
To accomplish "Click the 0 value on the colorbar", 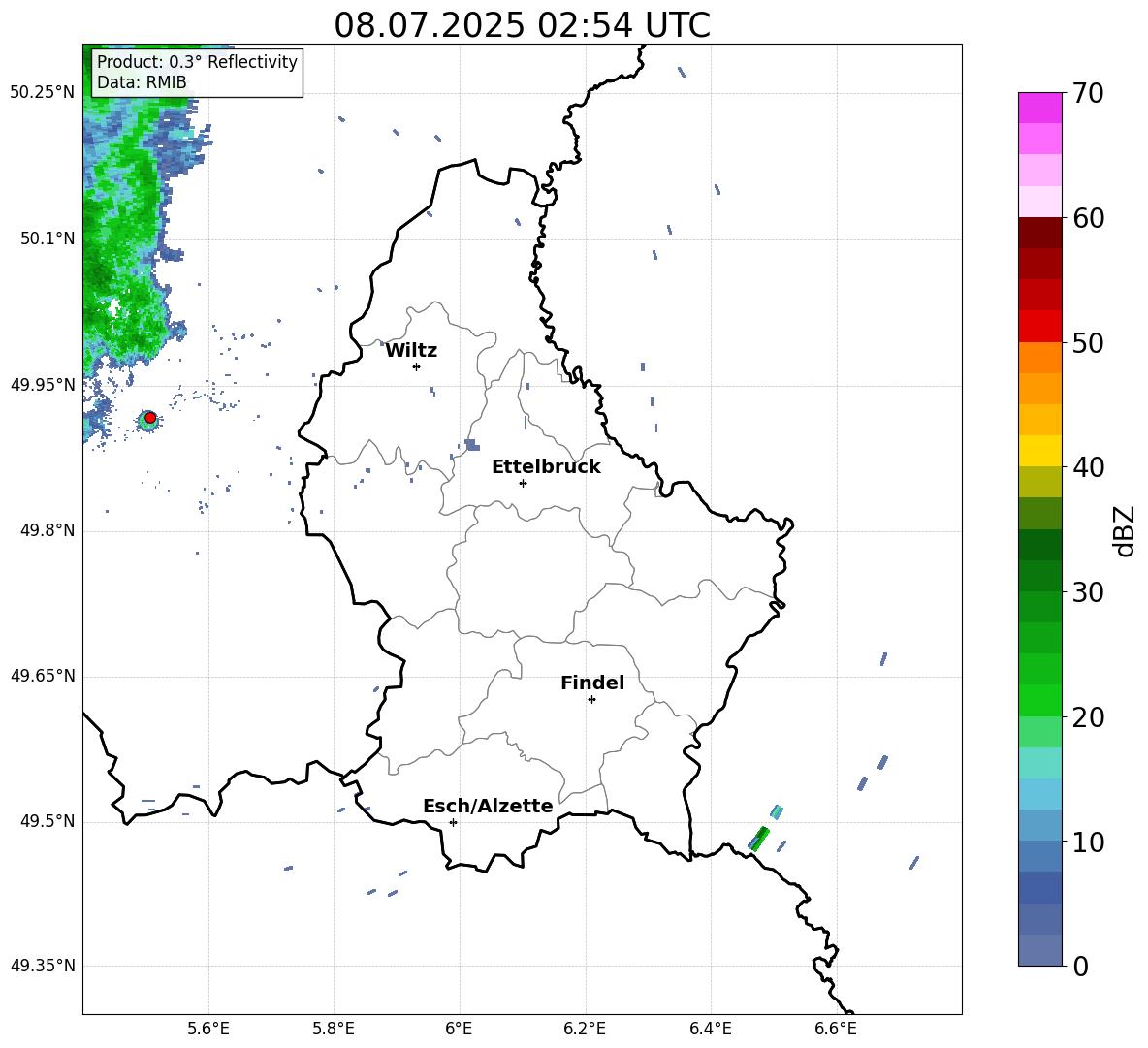I will pos(1081,967).
